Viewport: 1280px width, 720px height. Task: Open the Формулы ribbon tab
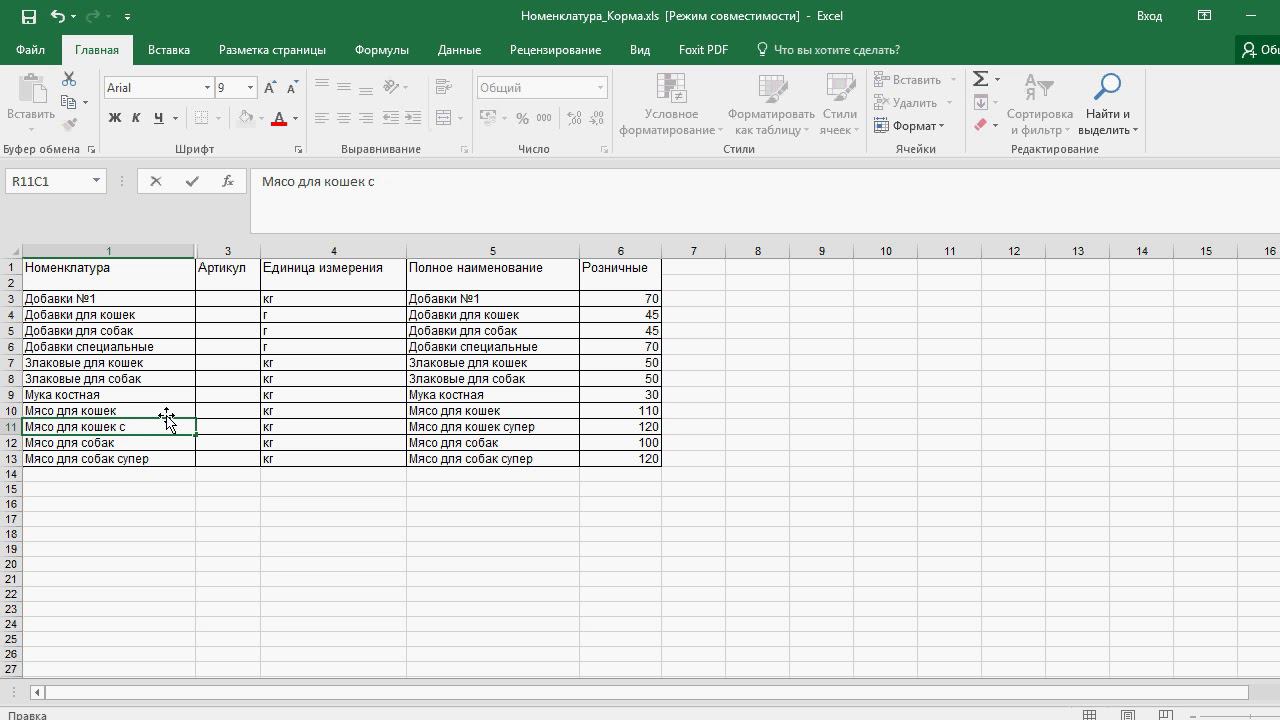pyautogui.click(x=381, y=50)
